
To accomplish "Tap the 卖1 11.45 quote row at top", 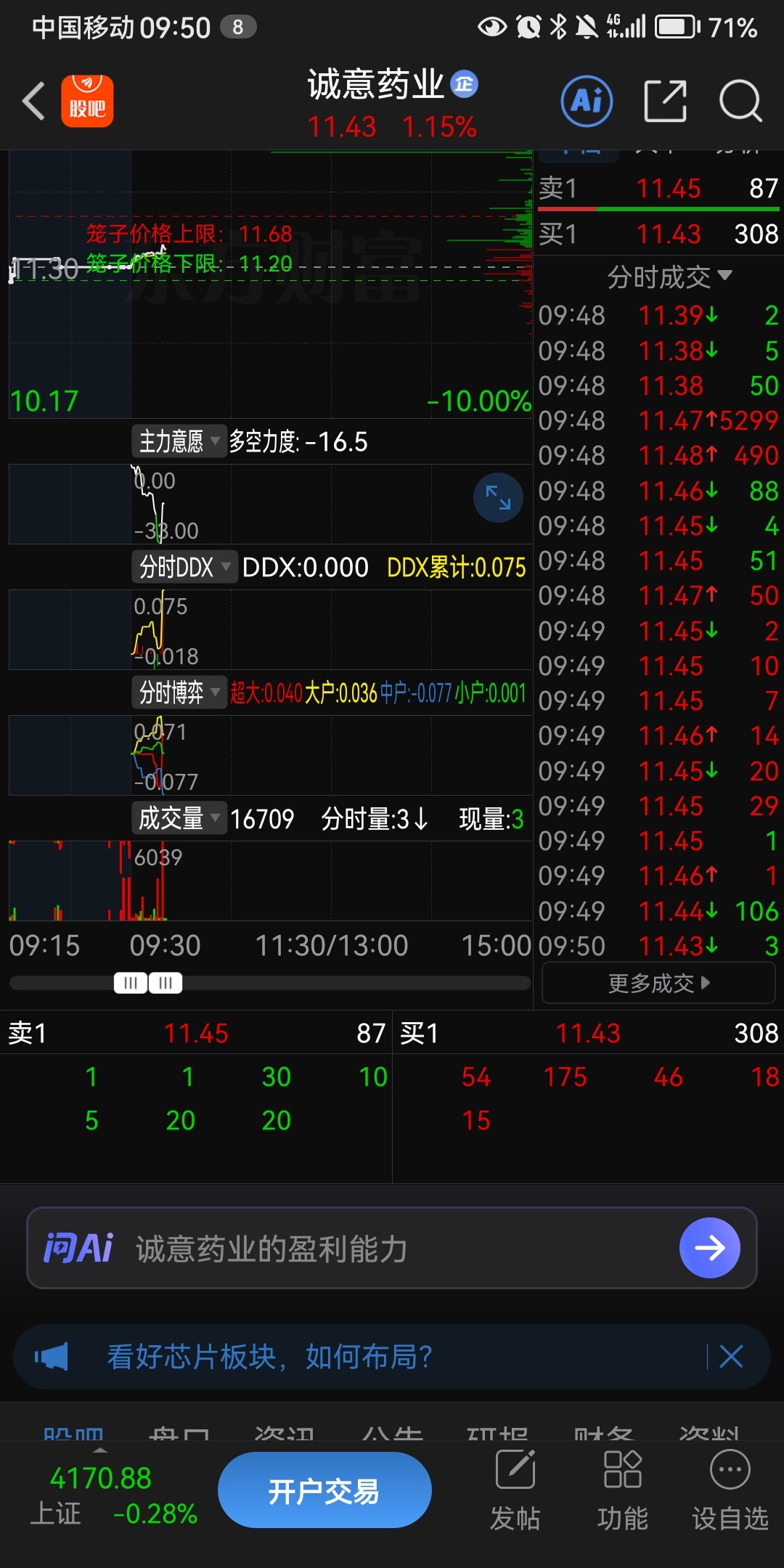I will 658,189.
